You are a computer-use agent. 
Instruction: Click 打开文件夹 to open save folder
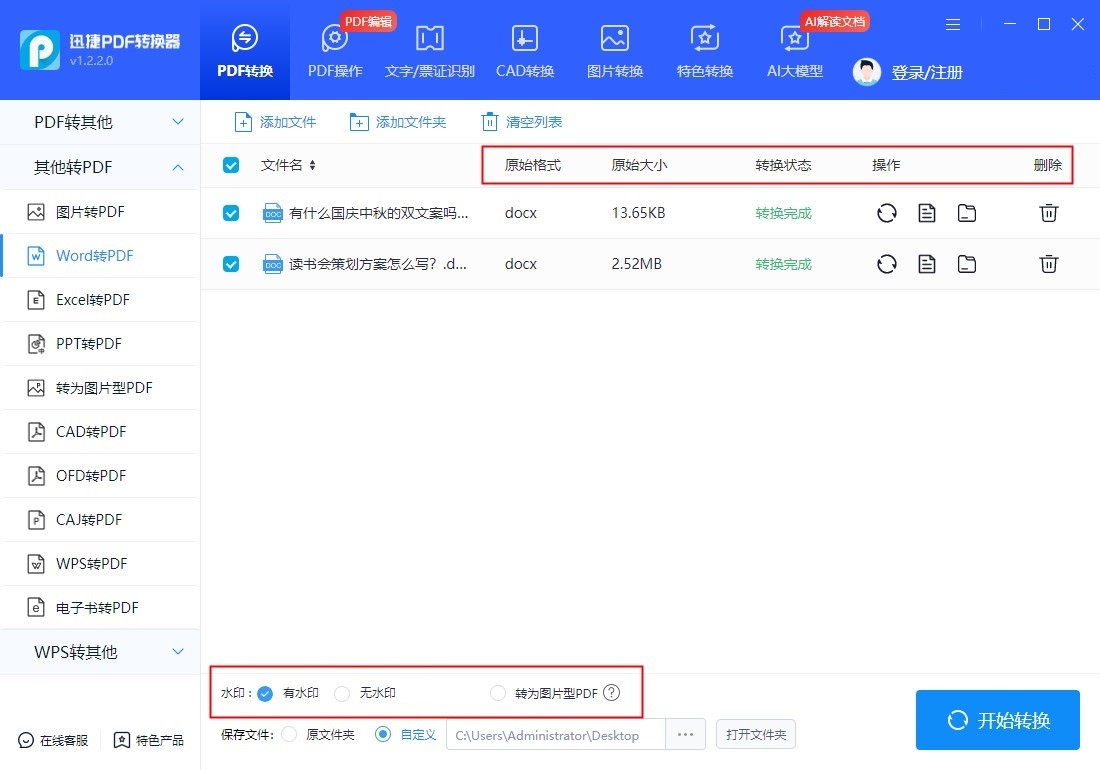[755, 733]
